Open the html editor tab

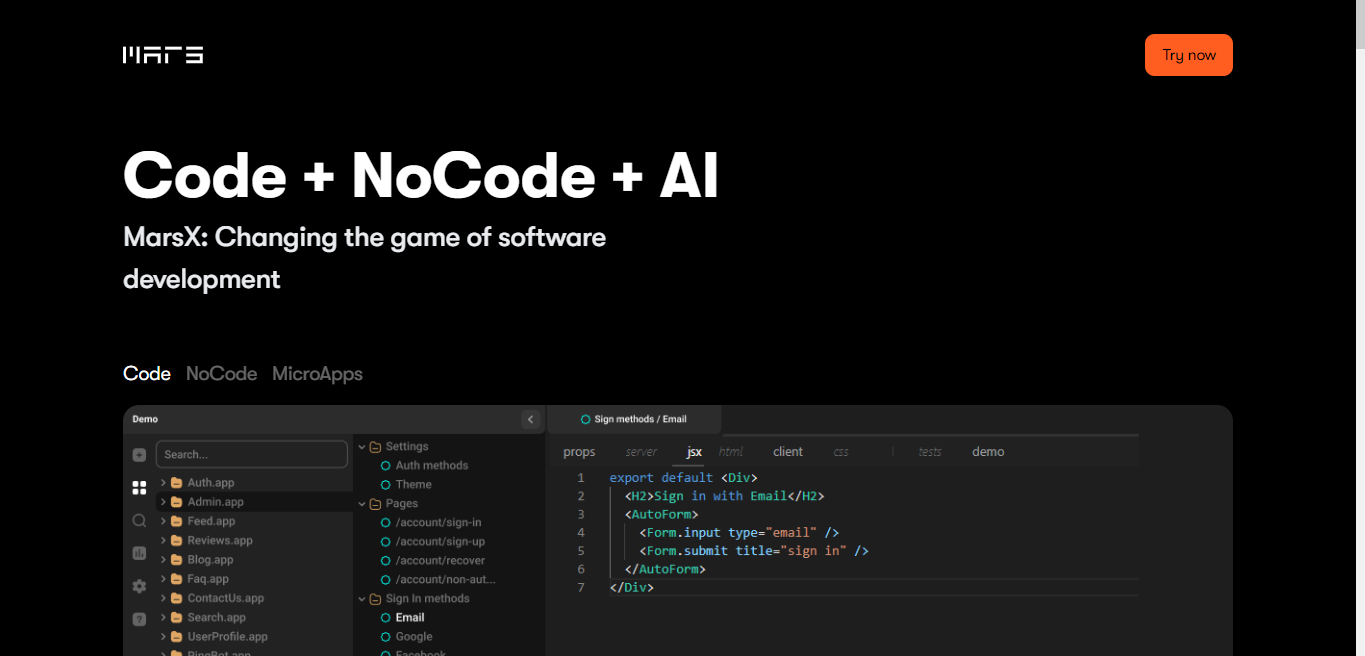pos(731,452)
